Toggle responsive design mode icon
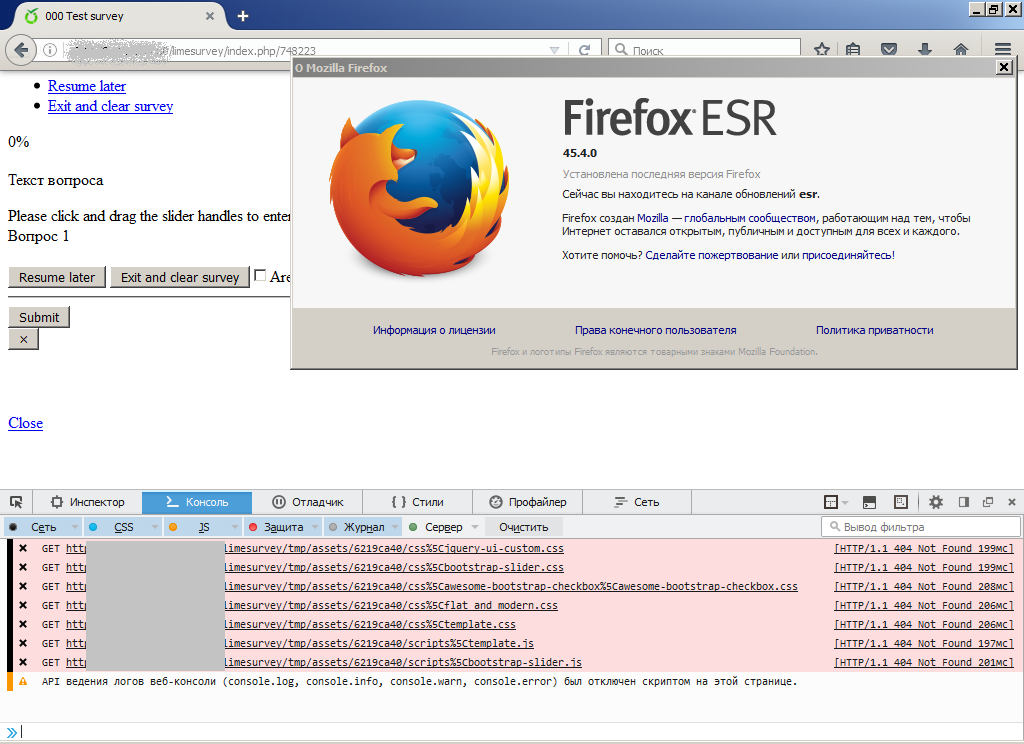 pyautogui.click(x=901, y=502)
